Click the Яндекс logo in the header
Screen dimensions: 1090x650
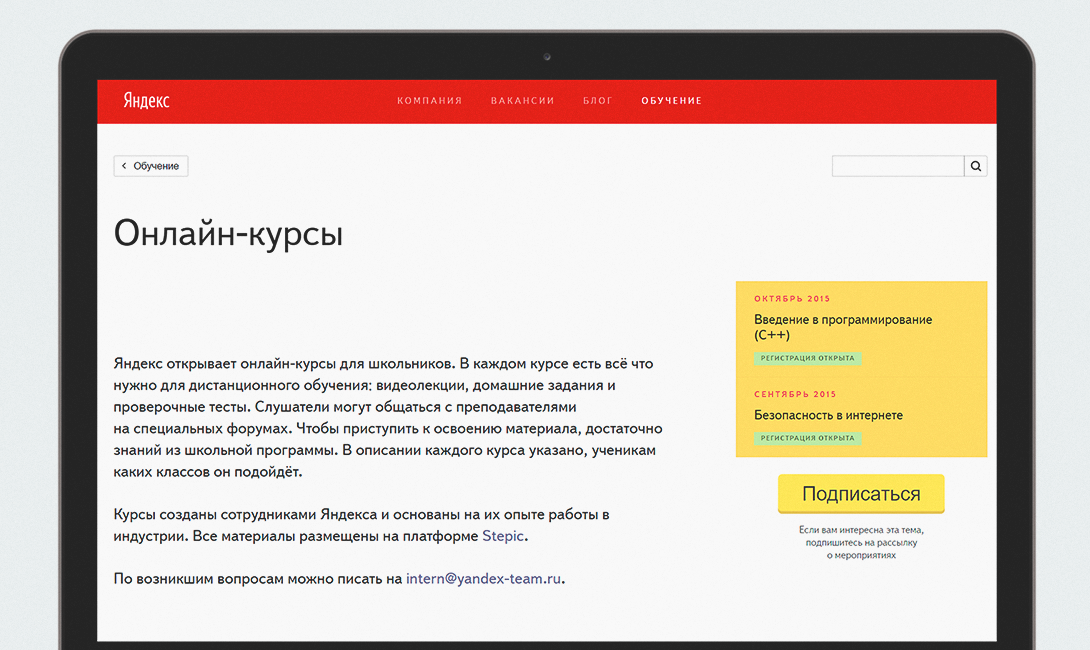point(146,101)
